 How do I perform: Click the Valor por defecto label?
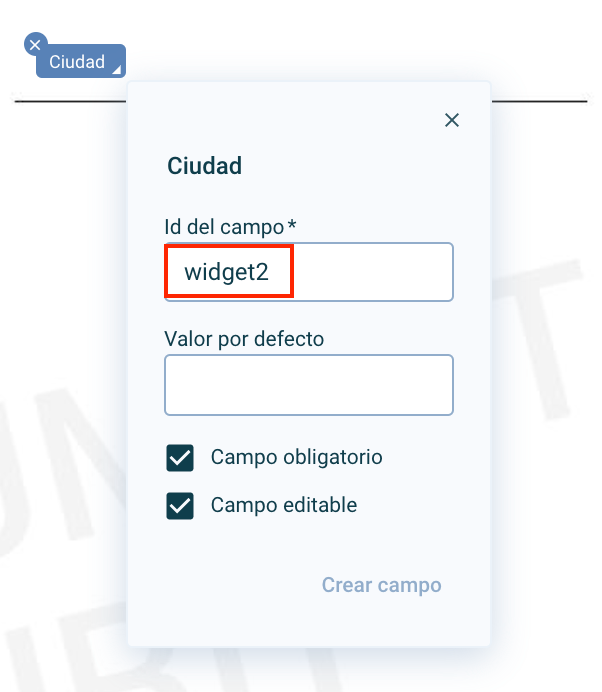pyautogui.click(x=244, y=339)
